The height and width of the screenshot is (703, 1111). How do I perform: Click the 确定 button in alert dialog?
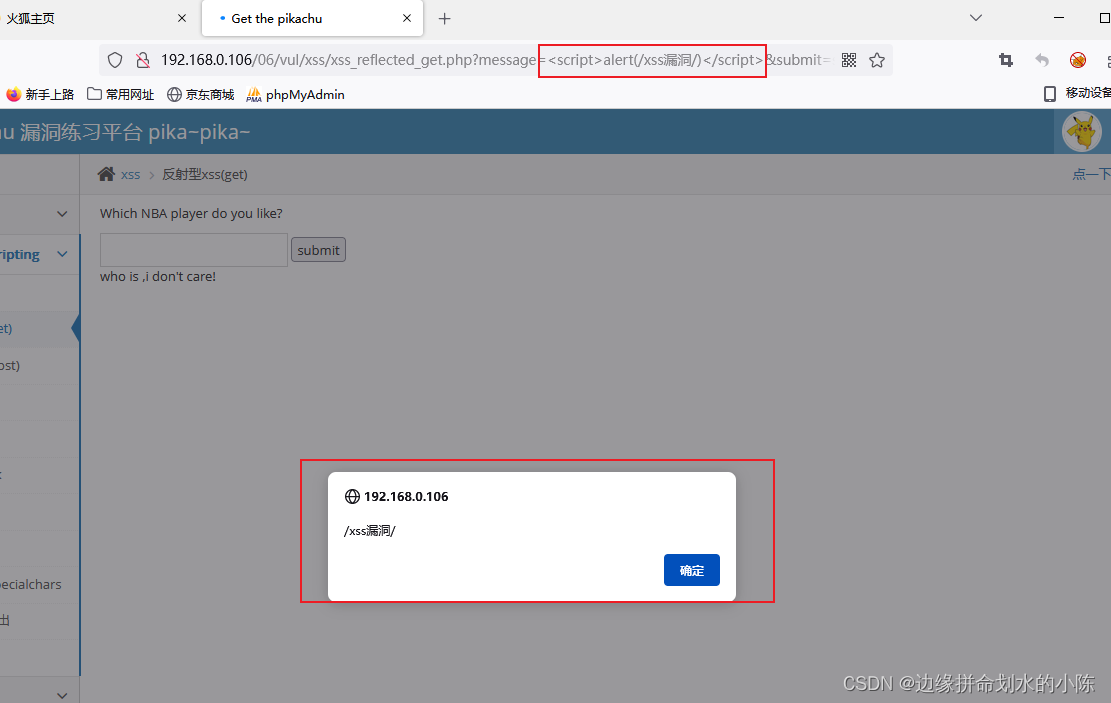click(692, 570)
